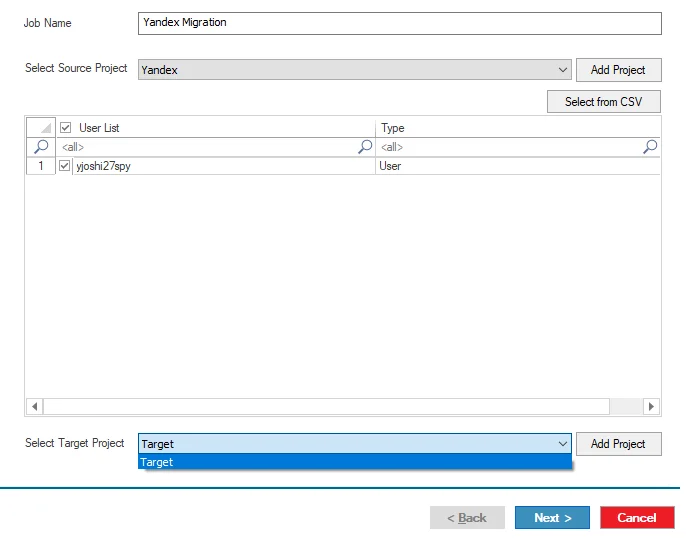This screenshot has width=686, height=539.
Task: Click the horizontal scrollbar track
Action: (x=626, y=406)
